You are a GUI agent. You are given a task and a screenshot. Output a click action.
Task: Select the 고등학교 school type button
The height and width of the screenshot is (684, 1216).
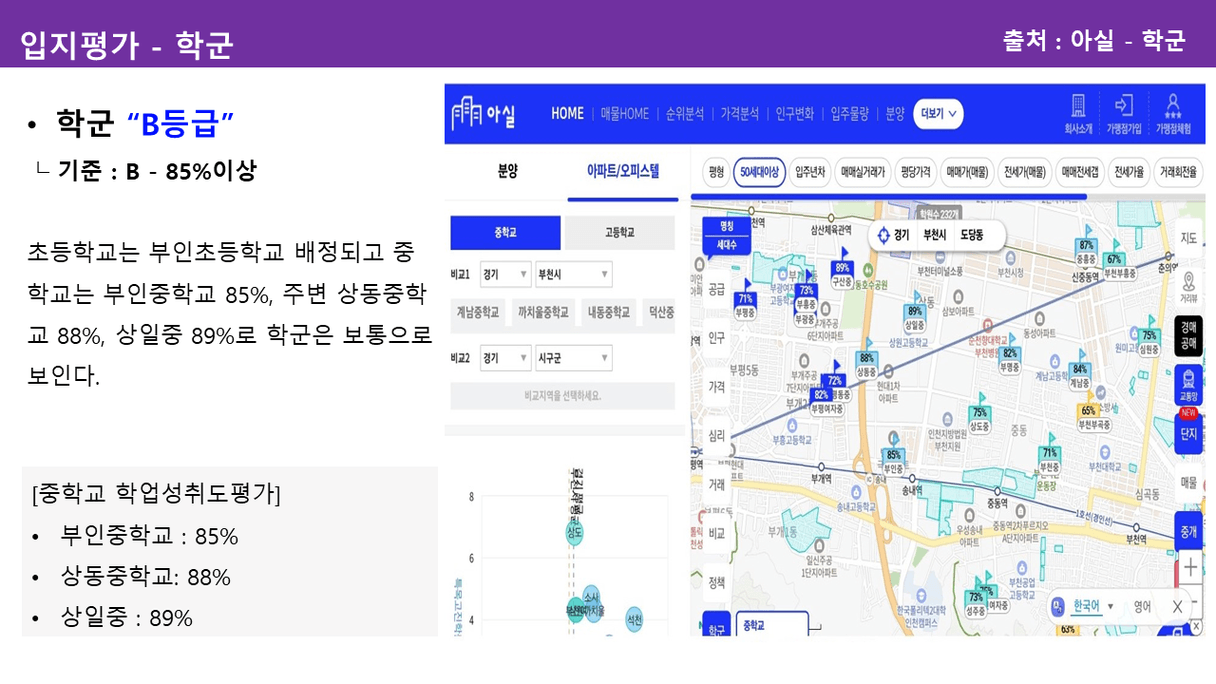coord(619,233)
